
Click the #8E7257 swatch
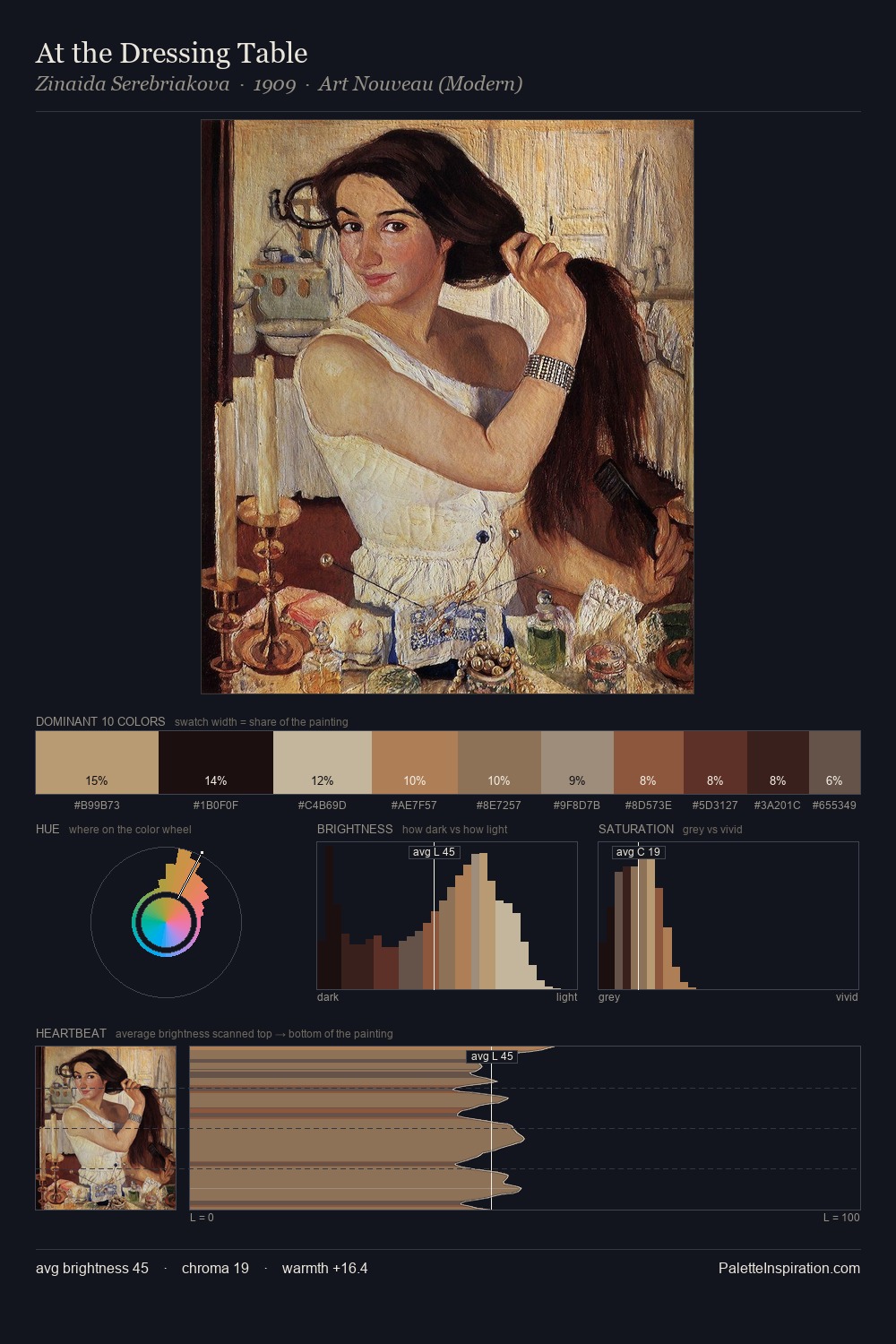point(499,762)
